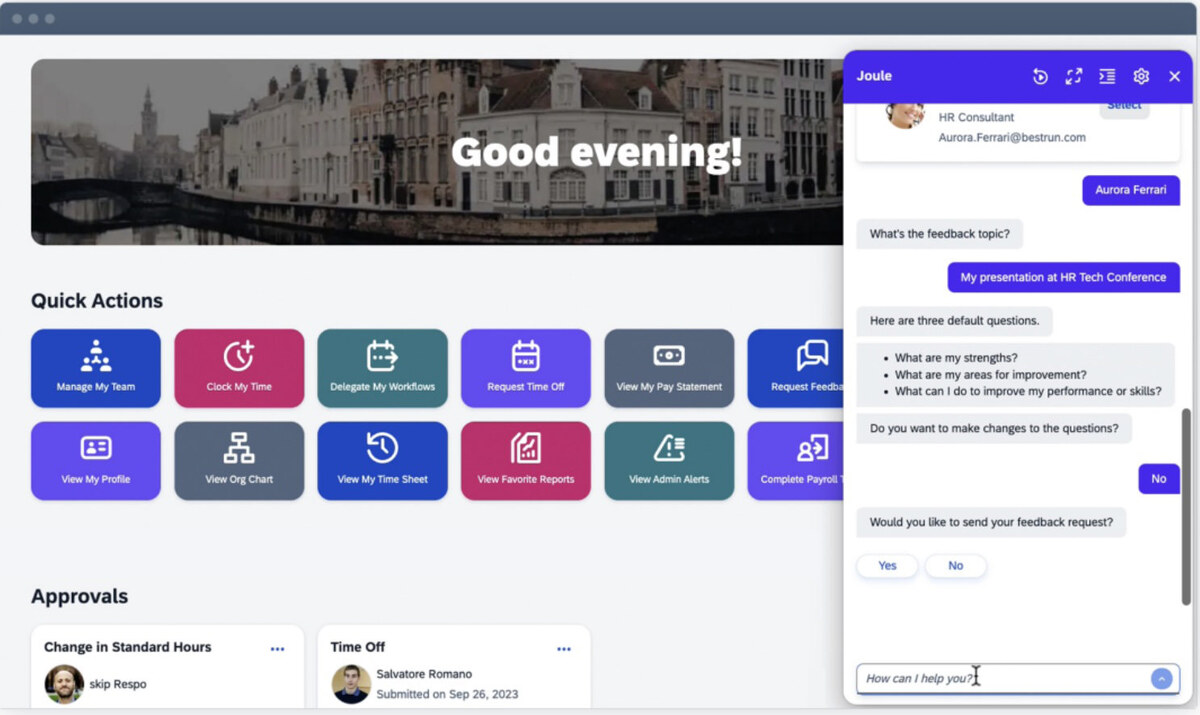This screenshot has width=1200, height=715.
Task: Open View My Pay Statement tile
Action: pyautogui.click(x=669, y=368)
